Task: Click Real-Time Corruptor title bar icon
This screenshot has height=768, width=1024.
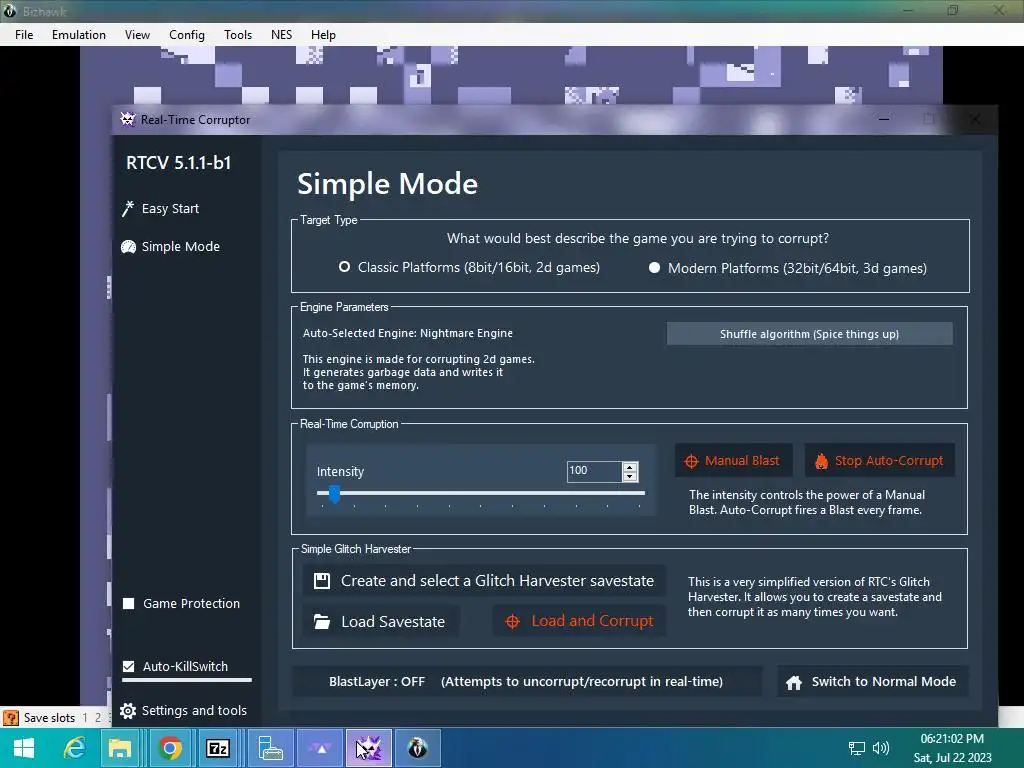Action: (127, 119)
